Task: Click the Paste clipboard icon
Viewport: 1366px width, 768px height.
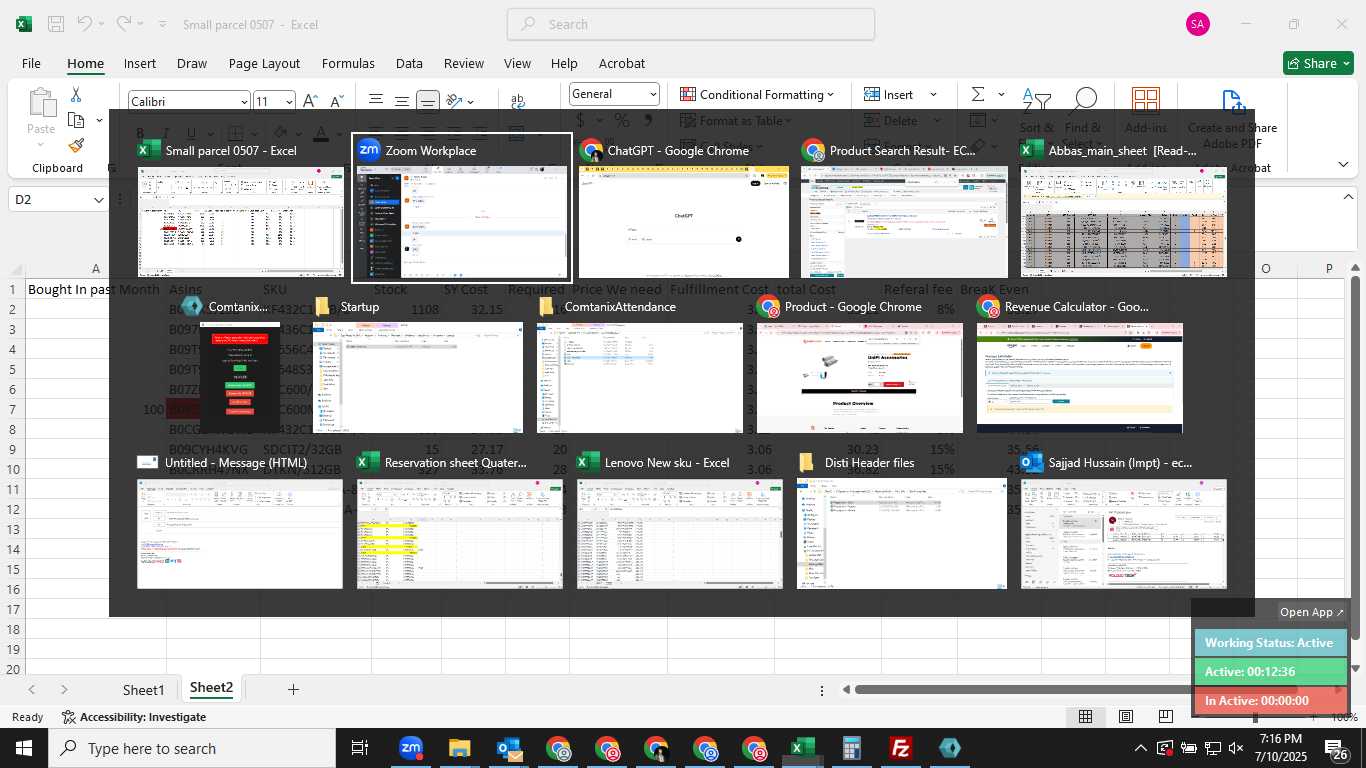Action: pos(42,103)
